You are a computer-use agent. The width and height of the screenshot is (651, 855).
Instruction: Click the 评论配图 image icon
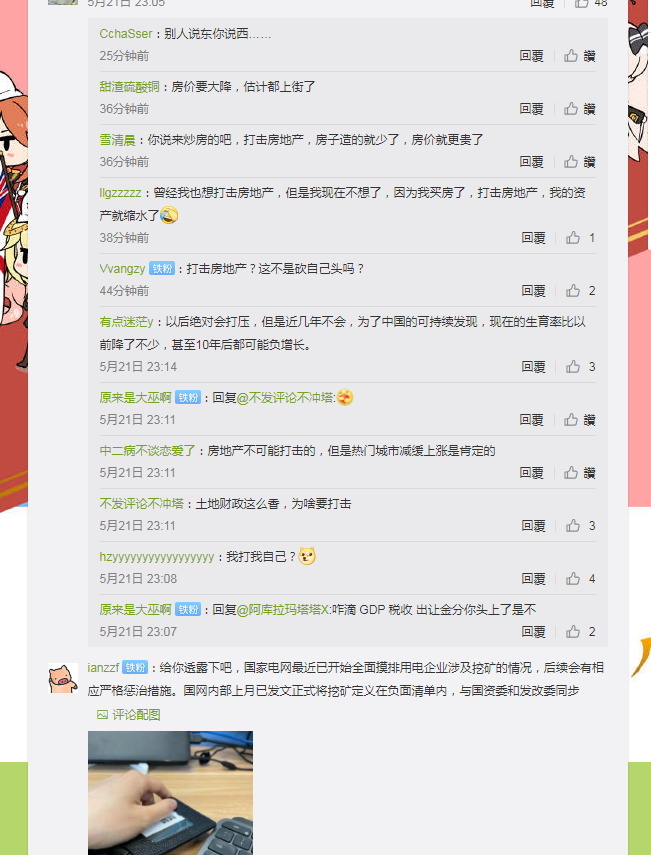click(x=102, y=714)
